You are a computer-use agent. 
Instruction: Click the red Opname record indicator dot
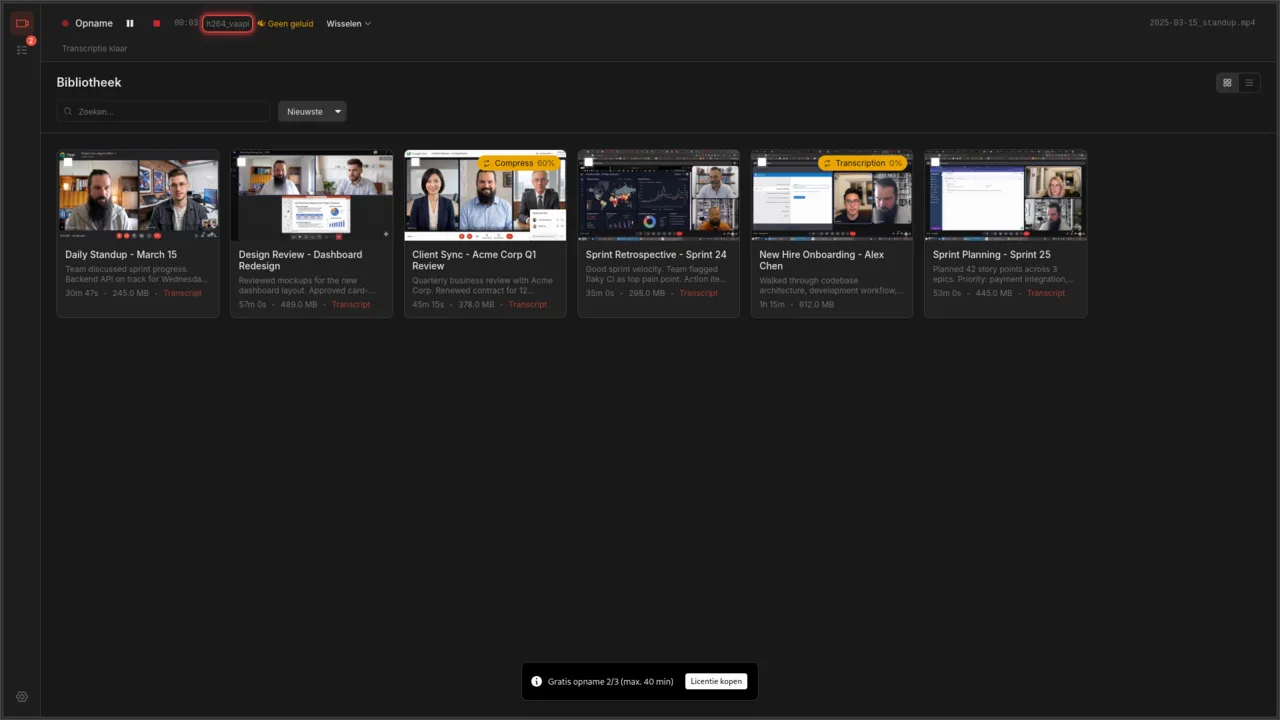click(x=65, y=23)
